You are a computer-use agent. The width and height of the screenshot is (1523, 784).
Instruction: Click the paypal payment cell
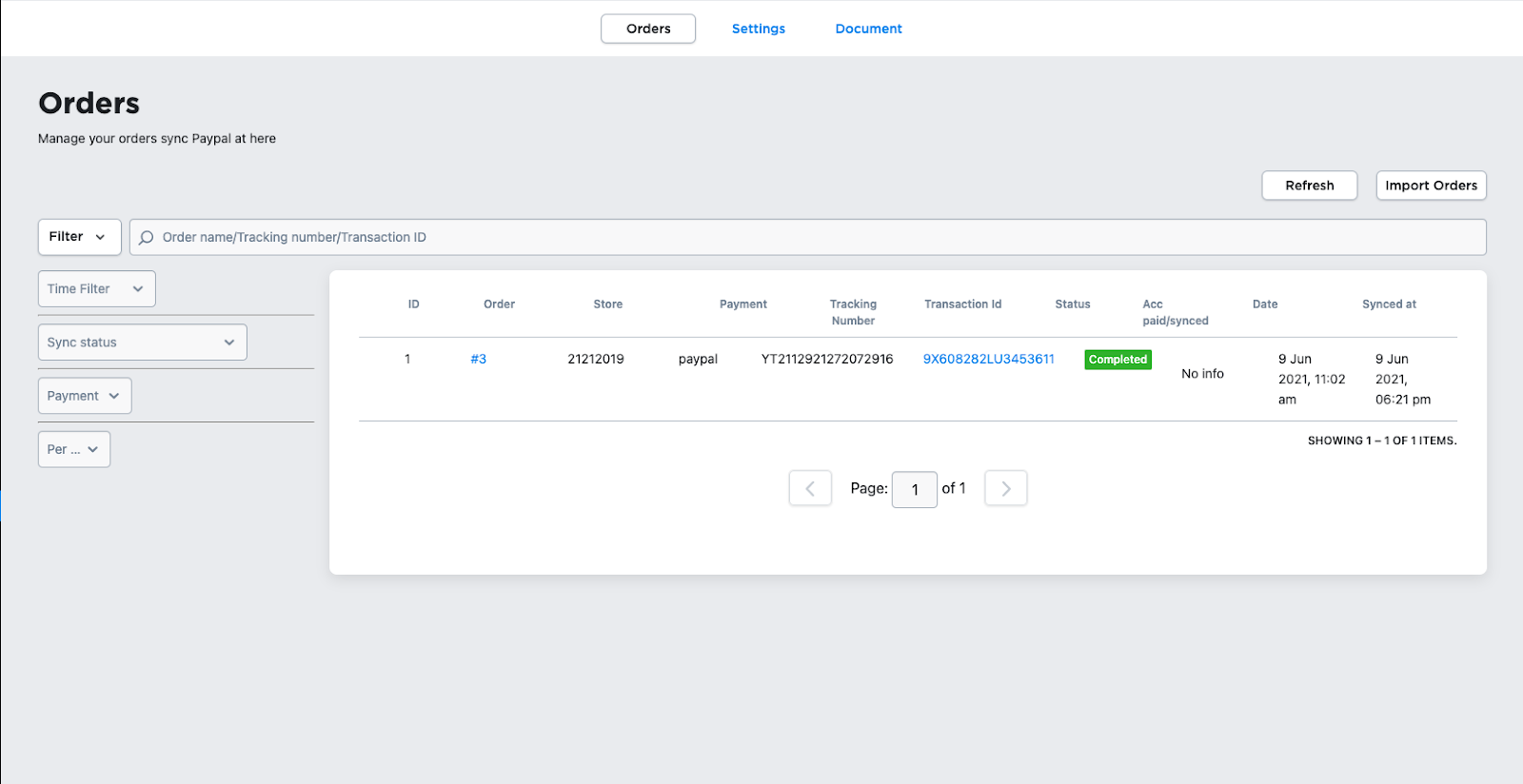pos(698,359)
